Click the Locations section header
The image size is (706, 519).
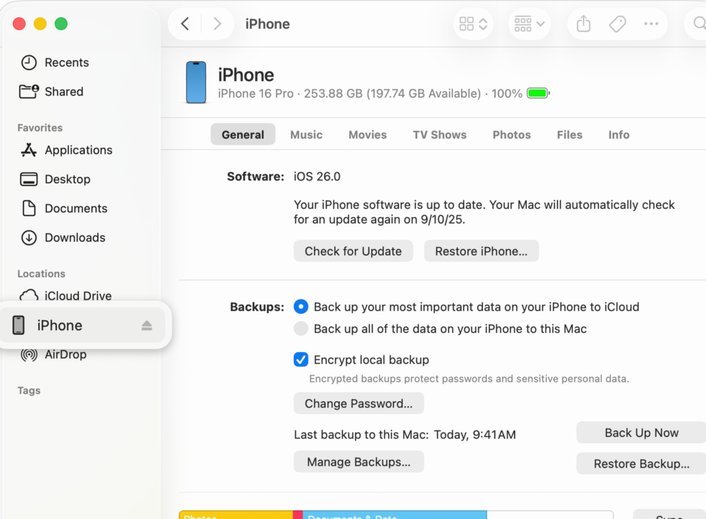pyautogui.click(x=41, y=274)
